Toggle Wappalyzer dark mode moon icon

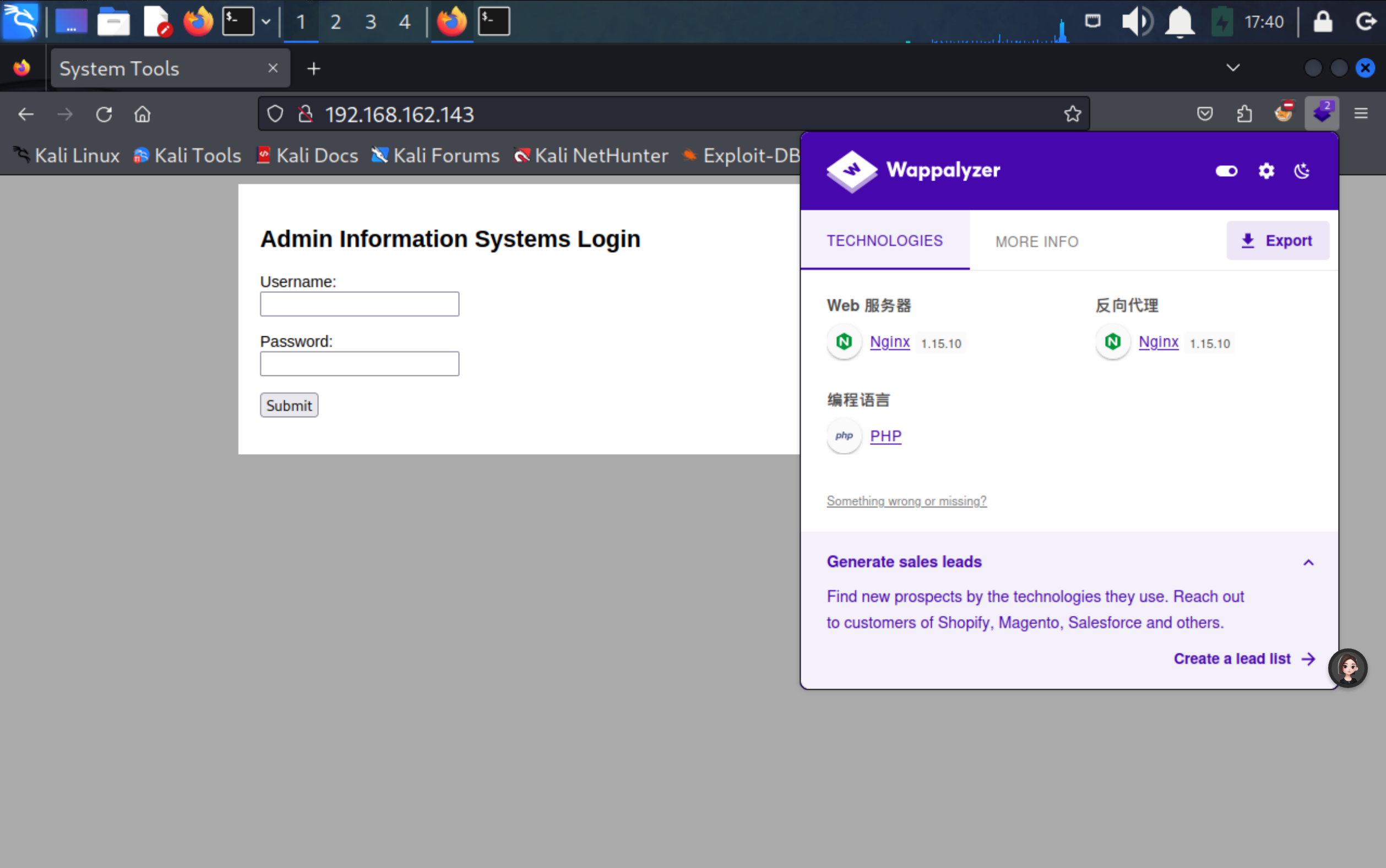1302,171
